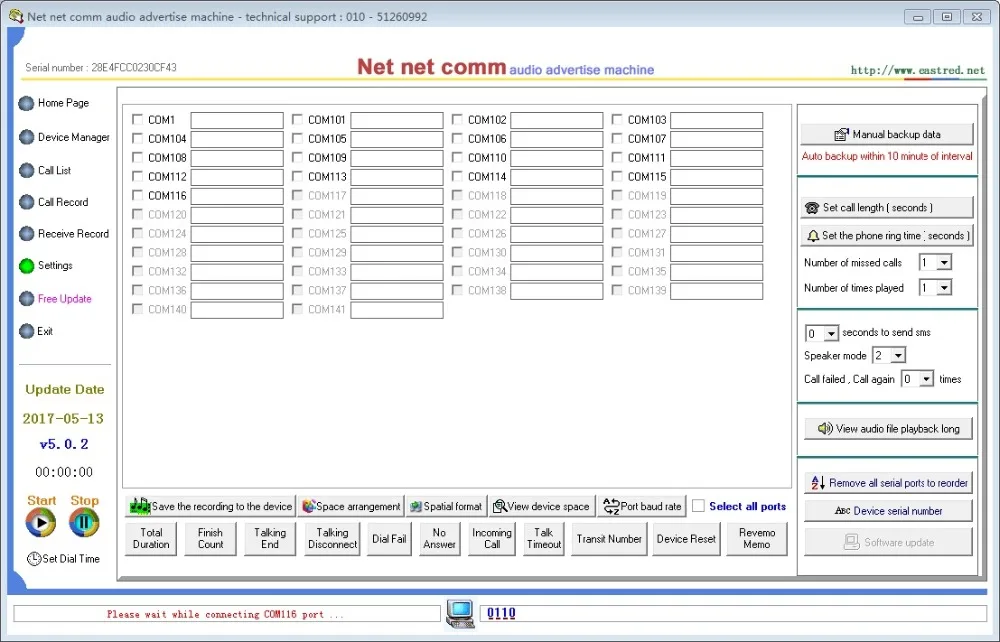Click the Home Page sidebar bullet icon
The image size is (1000, 642).
[x=26, y=103]
